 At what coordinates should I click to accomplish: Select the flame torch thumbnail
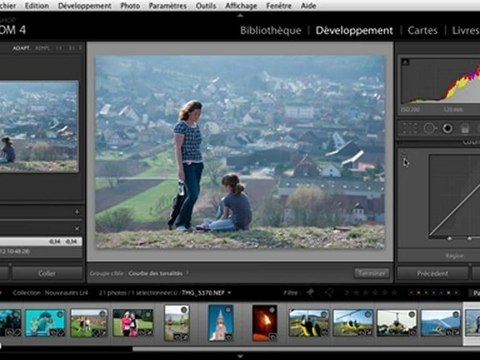264,323
